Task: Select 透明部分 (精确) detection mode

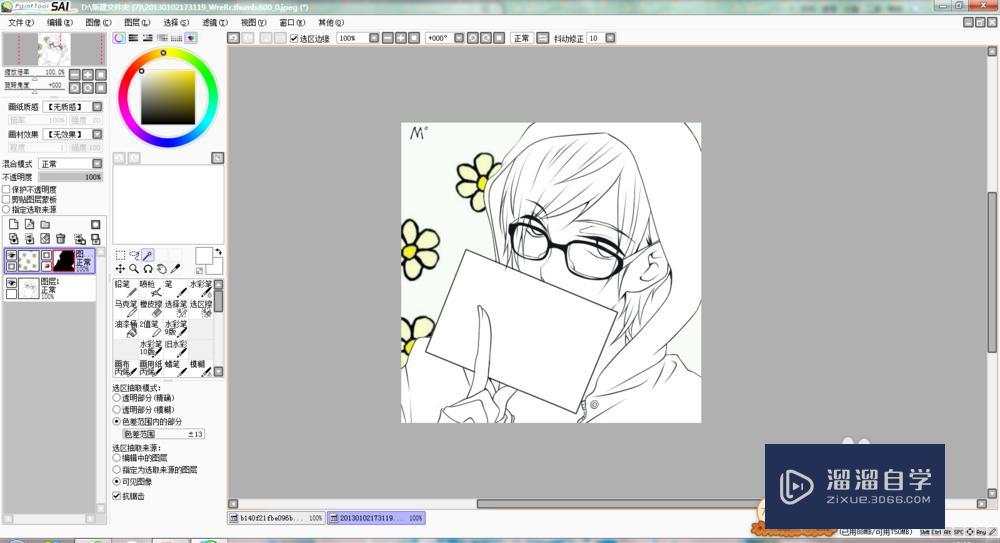Action: click(x=117, y=398)
